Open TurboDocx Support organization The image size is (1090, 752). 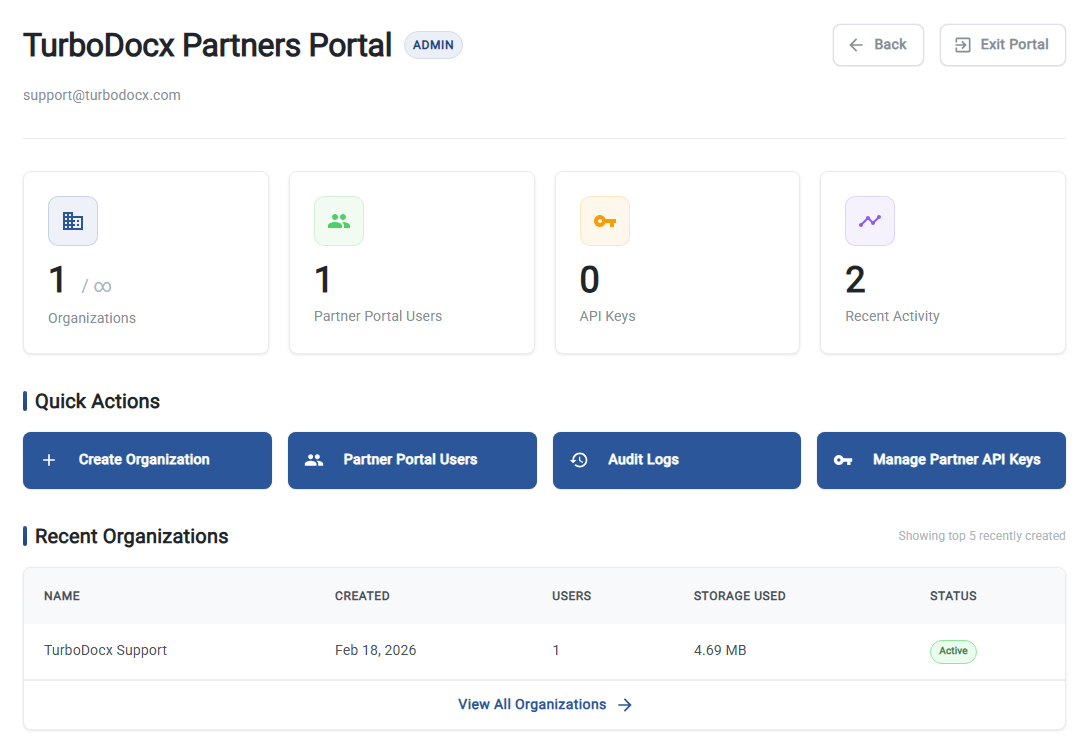point(105,650)
